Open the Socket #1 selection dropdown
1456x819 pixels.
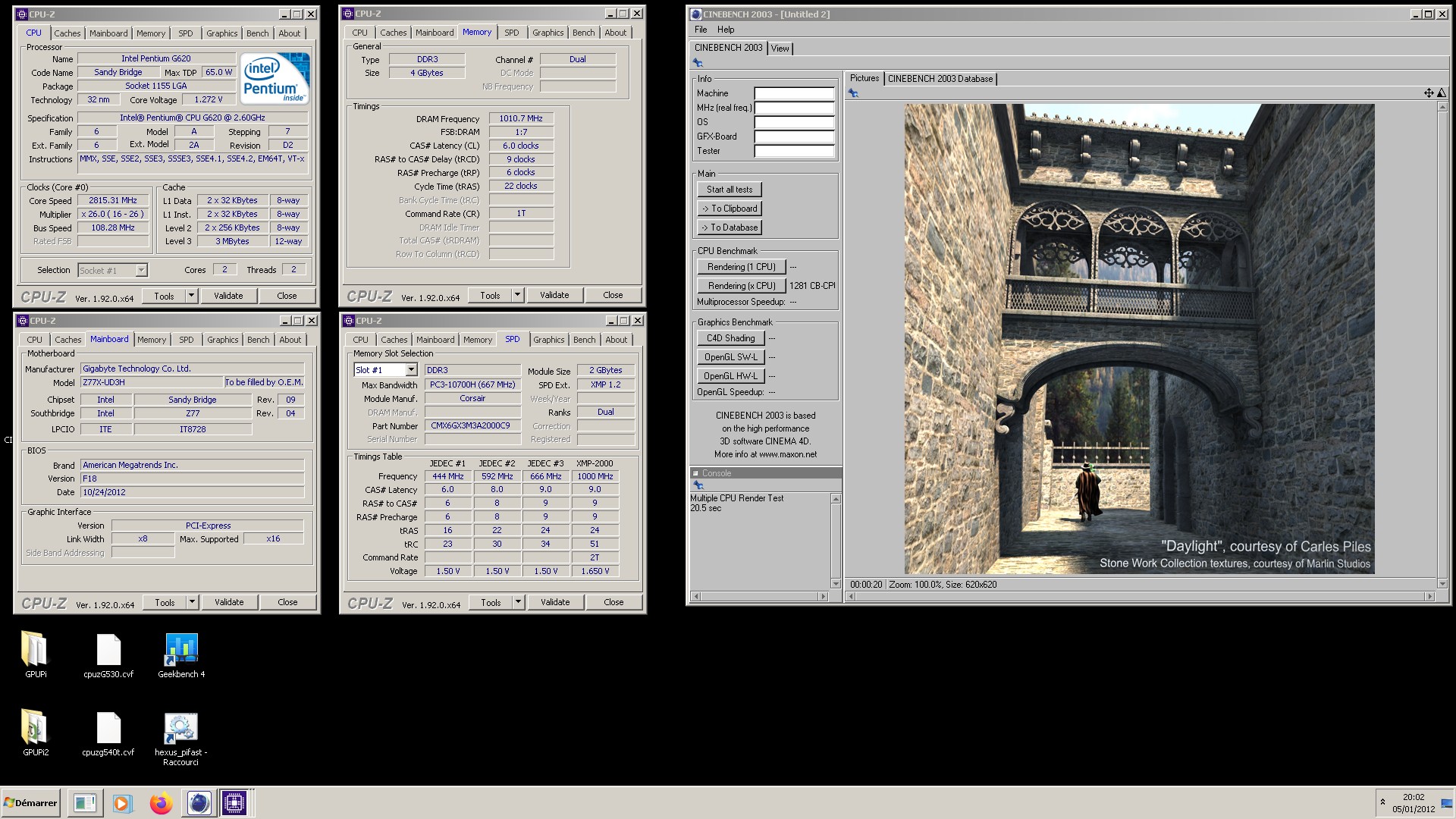point(141,271)
